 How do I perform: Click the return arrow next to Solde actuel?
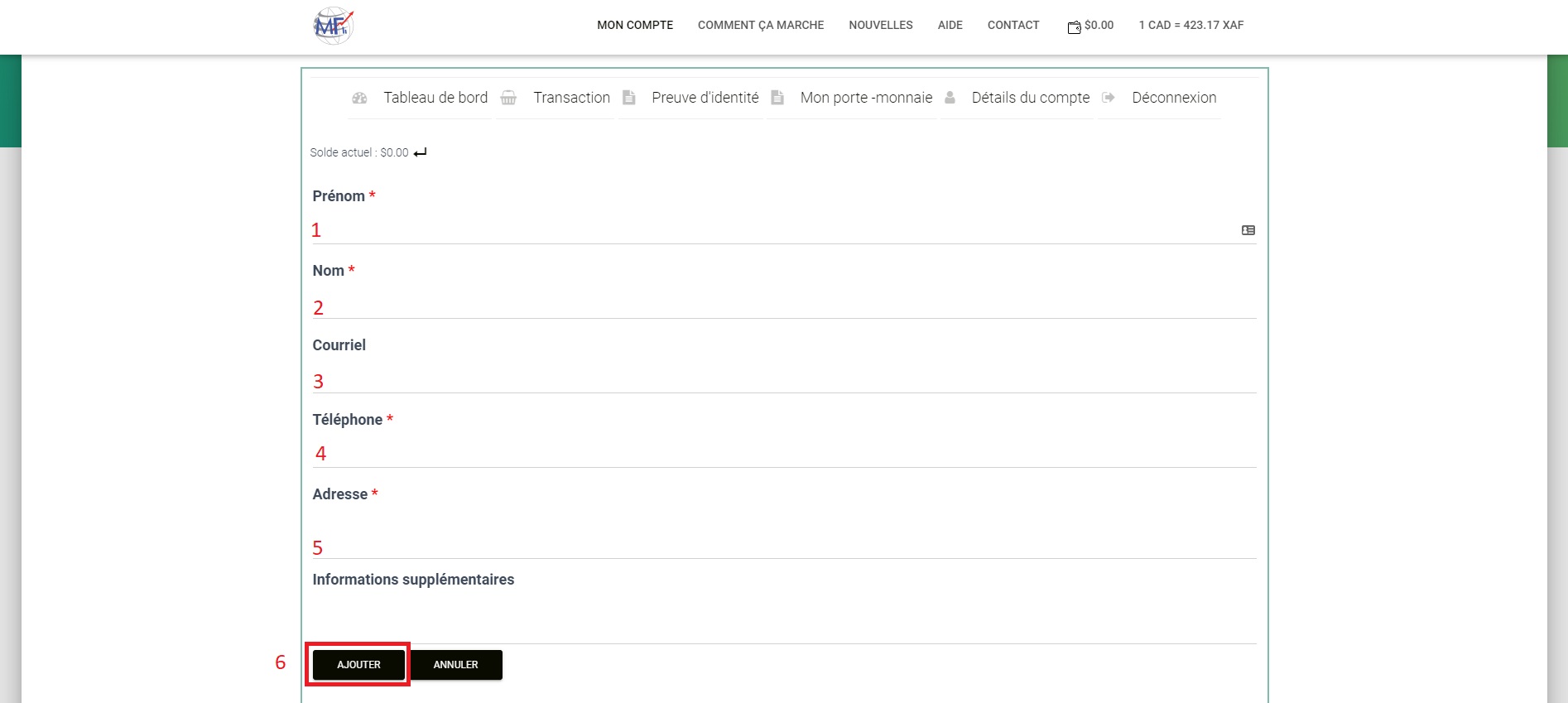click(x=421, y=152)
